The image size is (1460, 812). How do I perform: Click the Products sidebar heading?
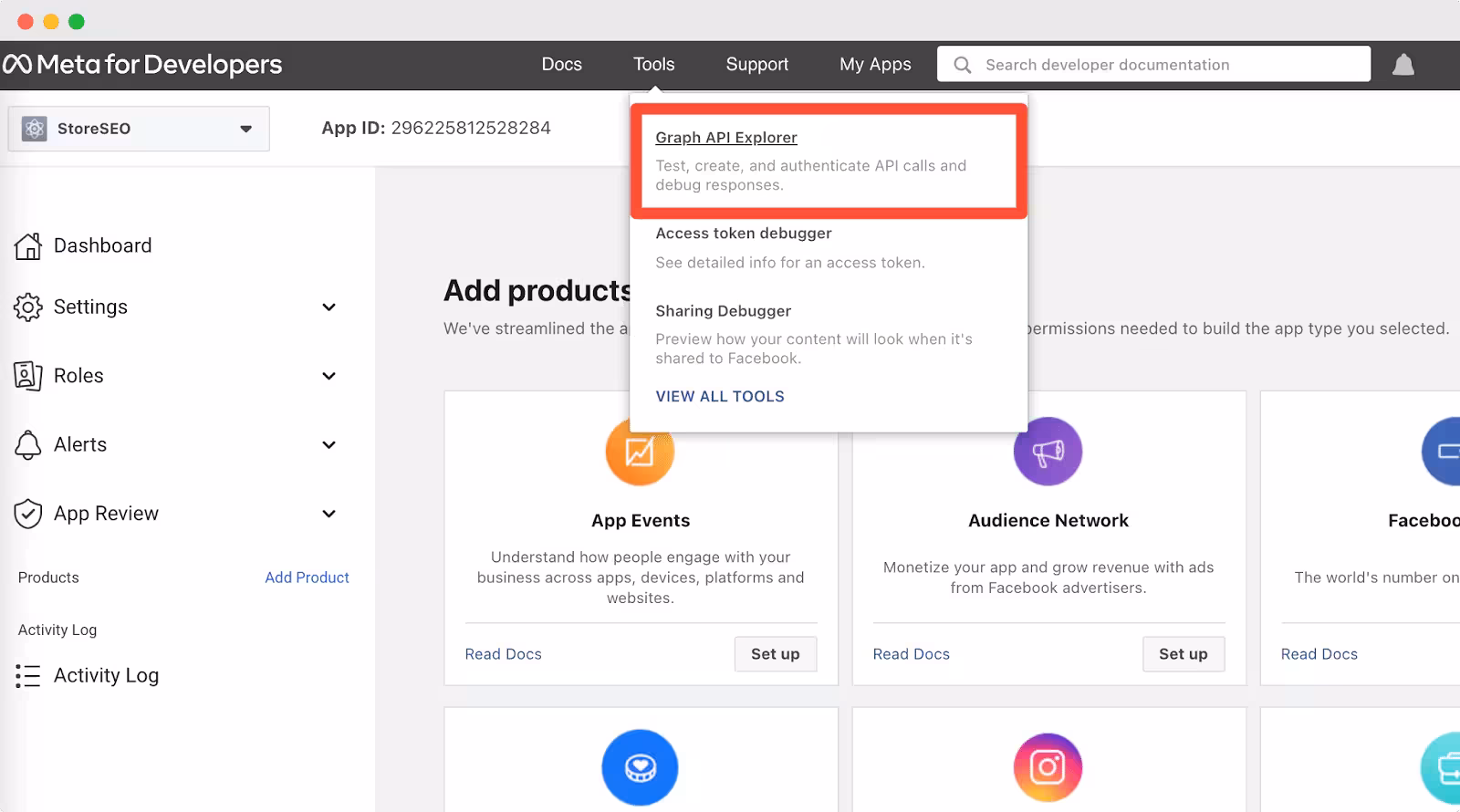click(x=48, y=578)
